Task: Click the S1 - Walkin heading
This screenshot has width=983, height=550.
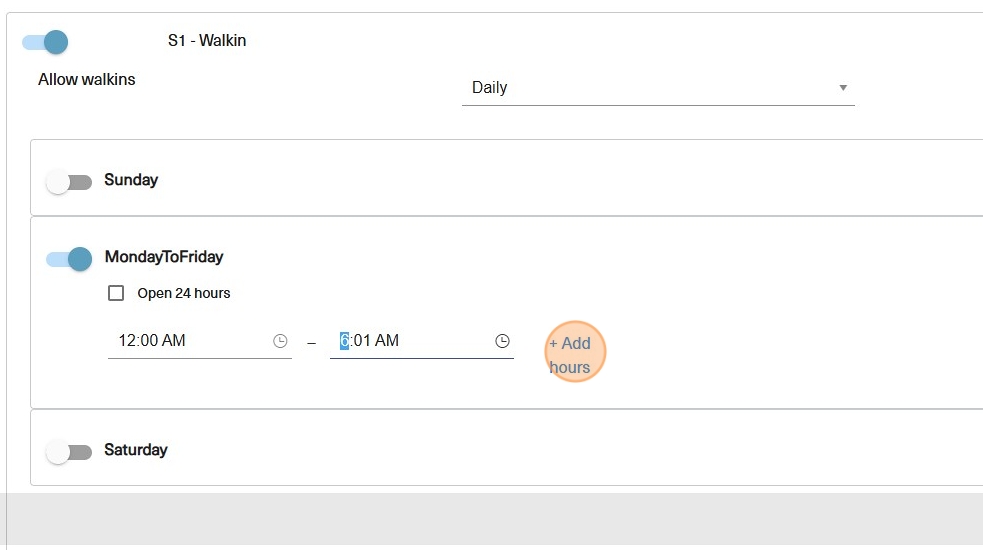Action: click(207, 41)
